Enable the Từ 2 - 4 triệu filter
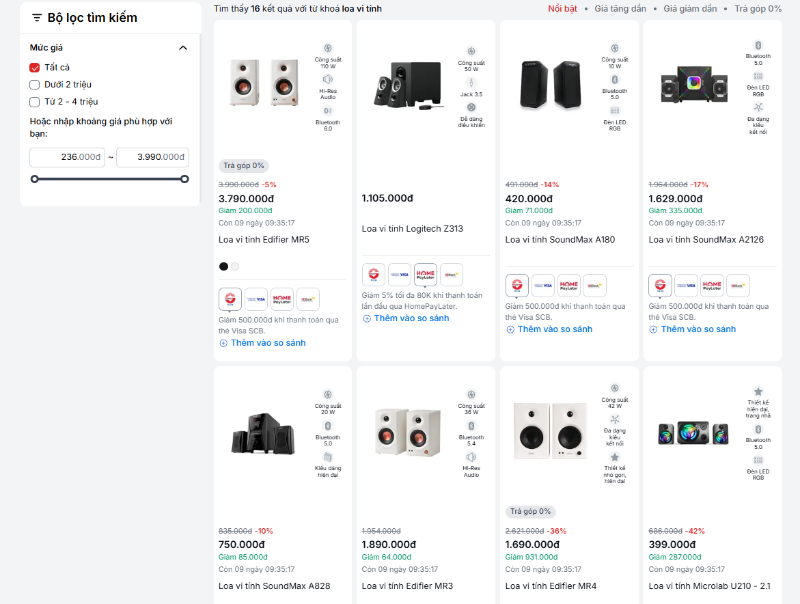The height and width of the screenshot is (604, 800). tap(35, 102)
